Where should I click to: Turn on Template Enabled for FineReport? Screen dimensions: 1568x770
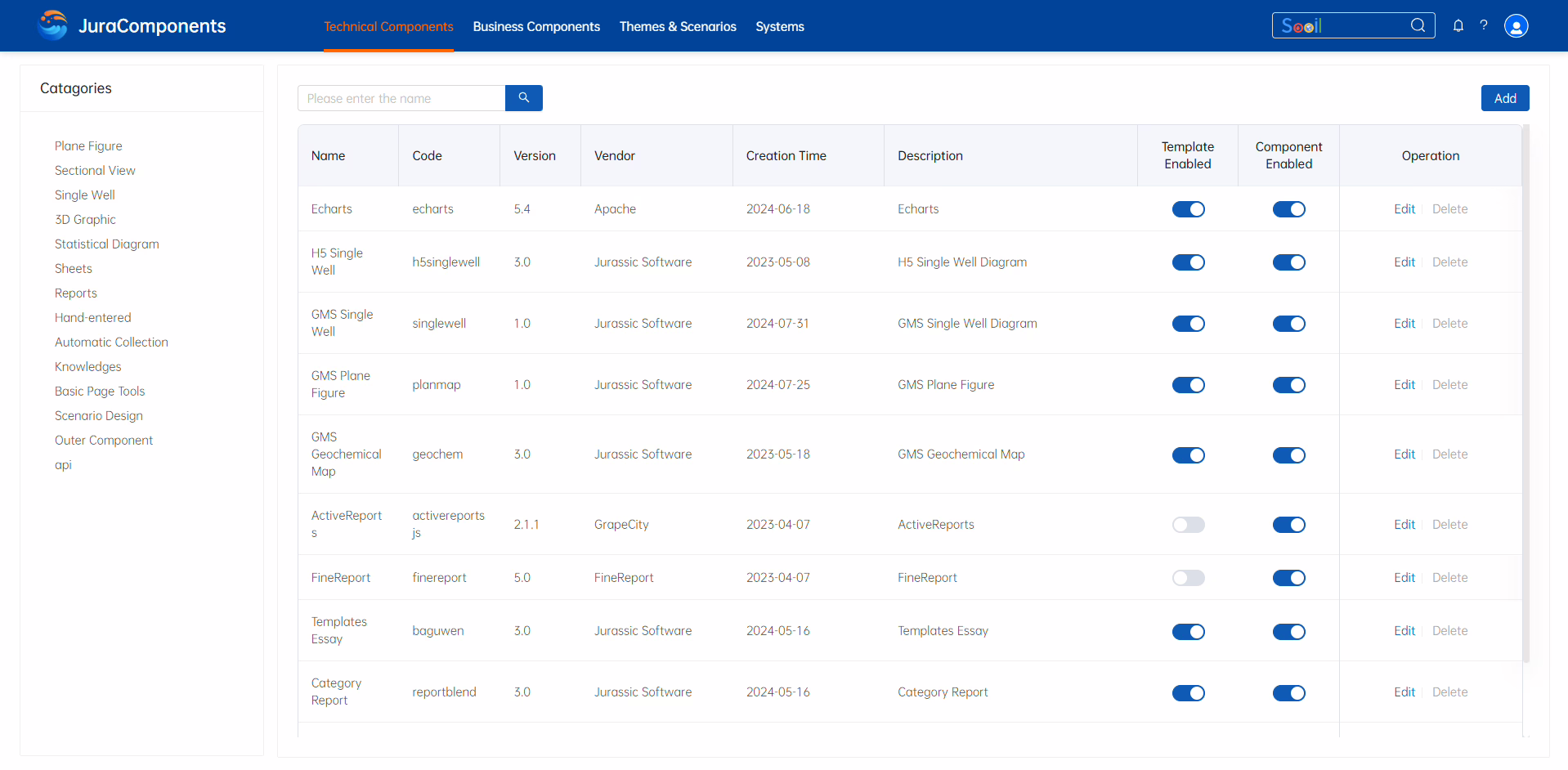point(1188,578)
